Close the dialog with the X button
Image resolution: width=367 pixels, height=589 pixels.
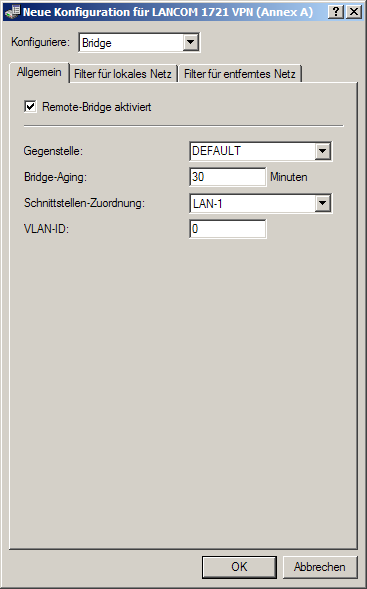tap(354, 12)
